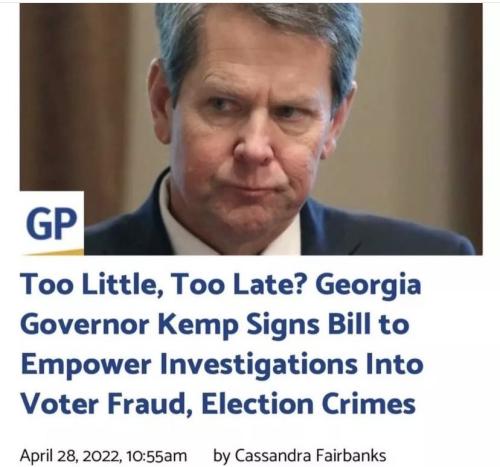The height and width of the screenshot is (467, 500).
Task: Click the words "Election Crimes" in headline
Action: pyautogui.click(x=309, y=404)
